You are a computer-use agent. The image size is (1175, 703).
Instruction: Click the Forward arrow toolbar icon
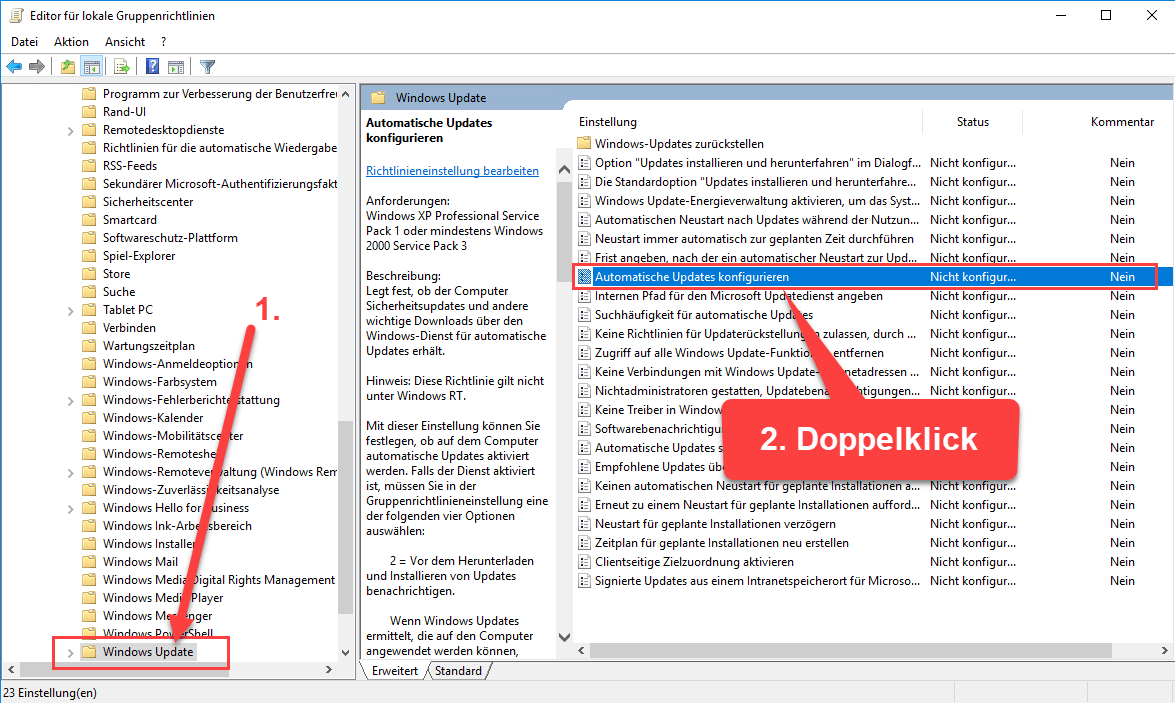point(37,67)
